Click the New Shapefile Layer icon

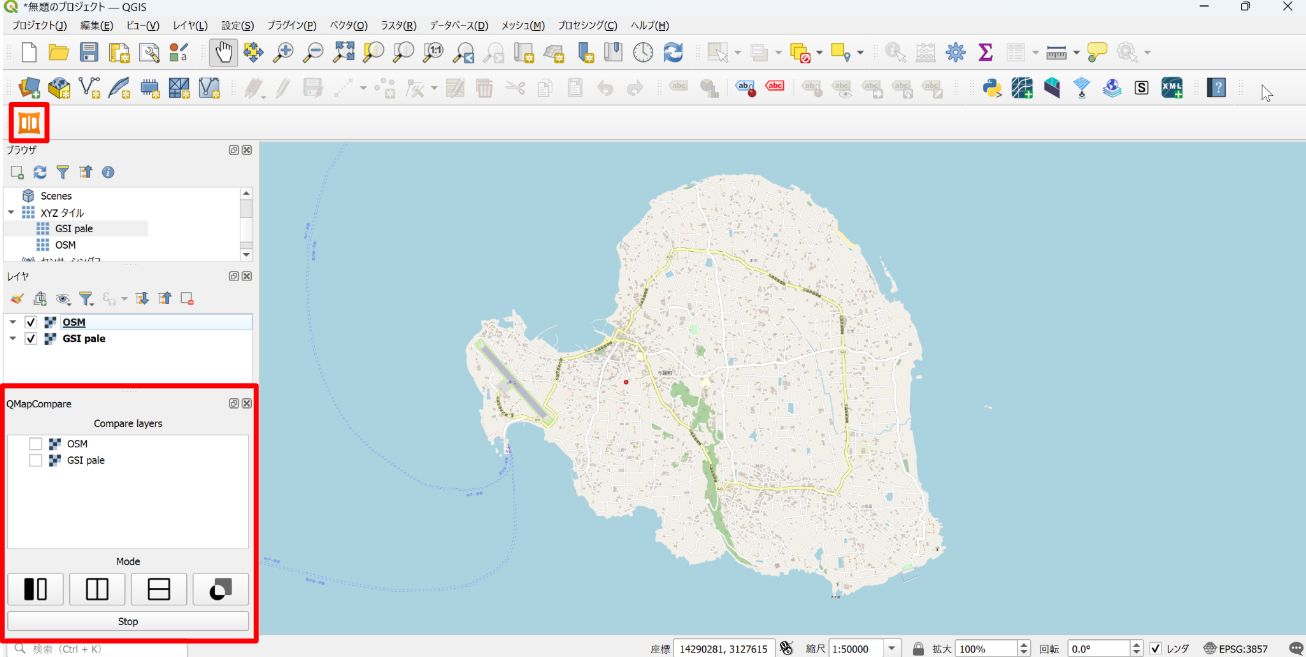pos(89,88)
